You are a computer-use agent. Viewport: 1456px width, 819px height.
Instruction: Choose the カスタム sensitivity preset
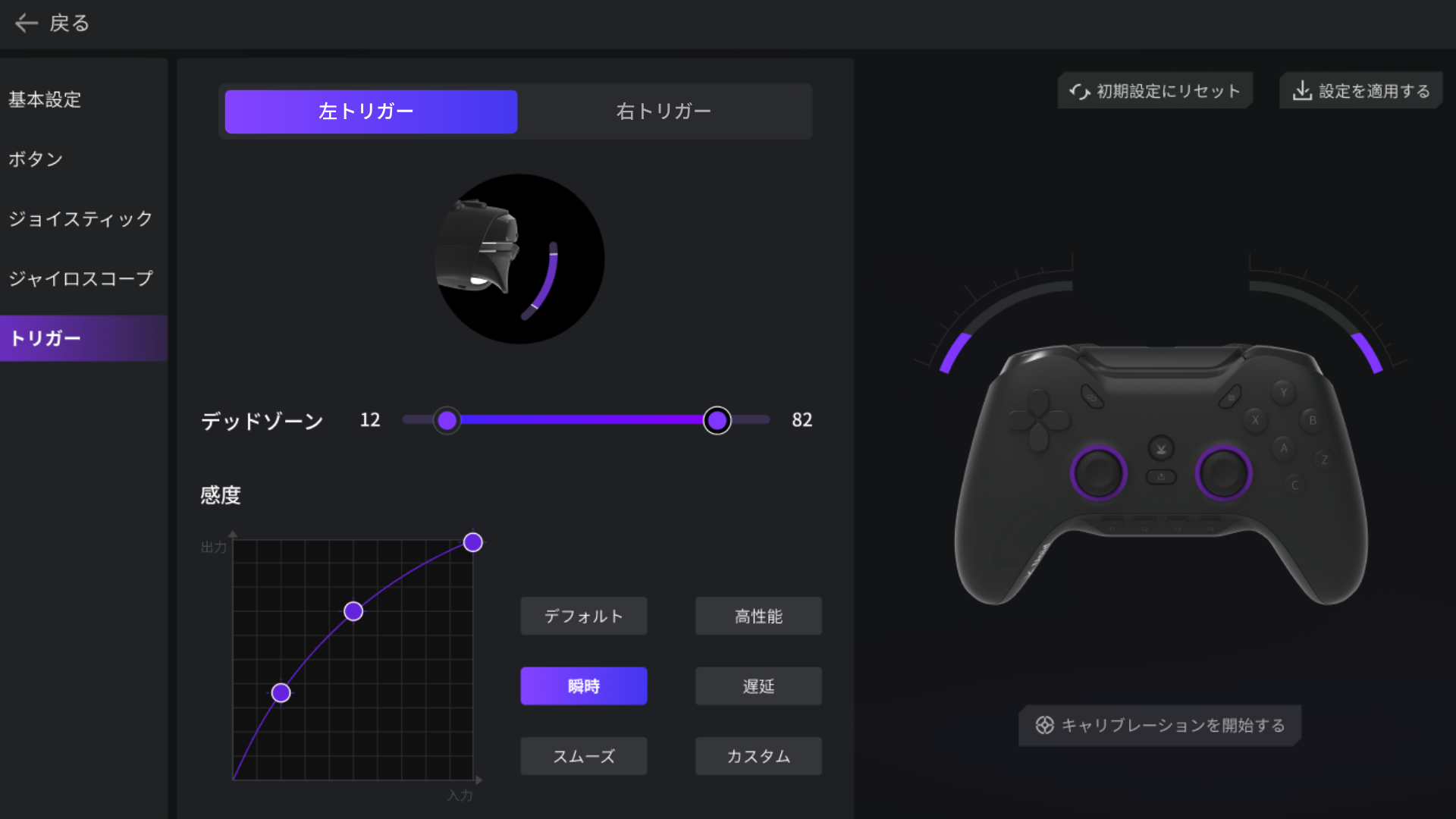[x=758, y=756]
